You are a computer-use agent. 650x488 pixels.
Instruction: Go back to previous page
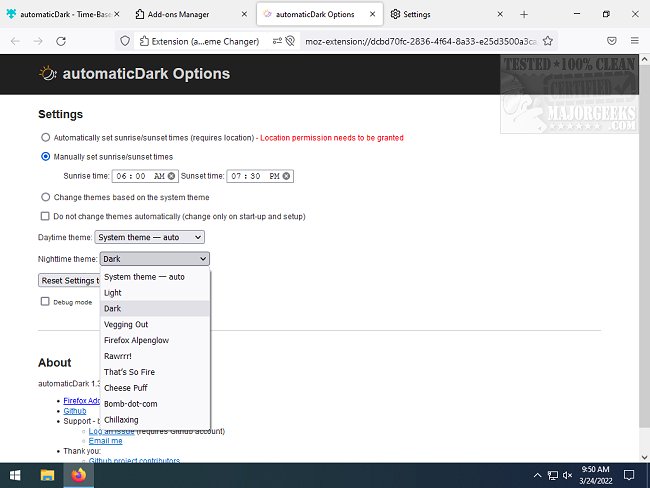click(15, 41)
